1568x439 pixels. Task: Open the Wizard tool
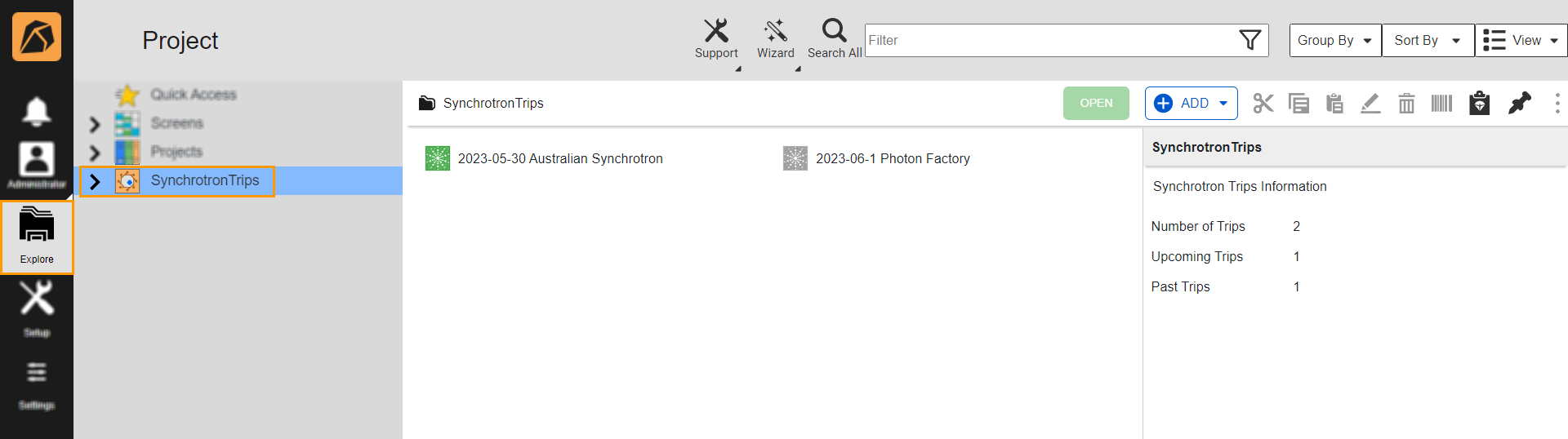click(x=775, y=32)
